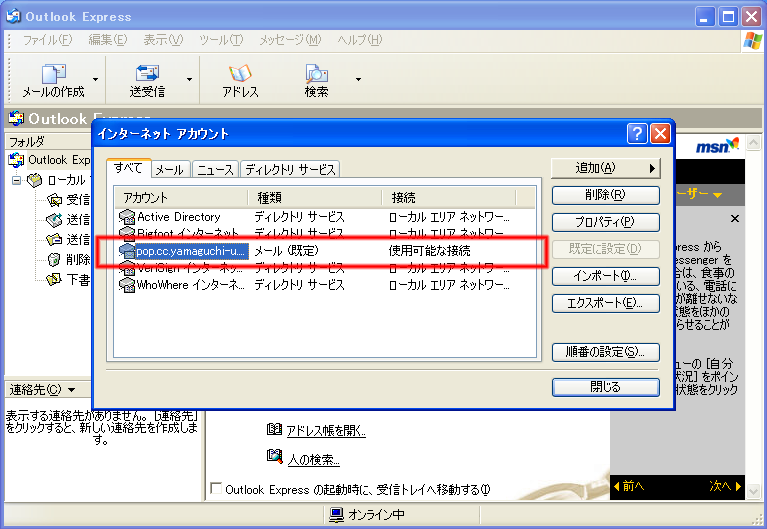Toggle 起動時に受信トレイへ移動する checkbox
Image resolution: width=767 pixels, height=529 pixels.
[x=215, y=488]
